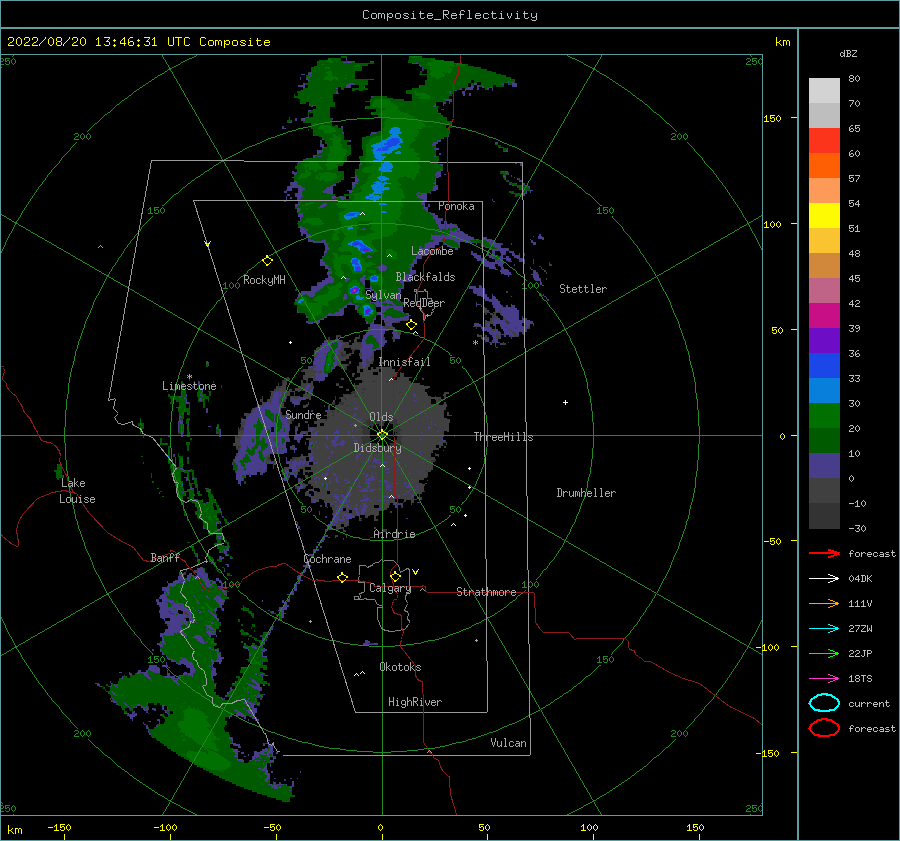This screenshot has width=900, height=841.
Task: Click the 18TS legend label
Action: pyautogui.click(x=860, y=679)
